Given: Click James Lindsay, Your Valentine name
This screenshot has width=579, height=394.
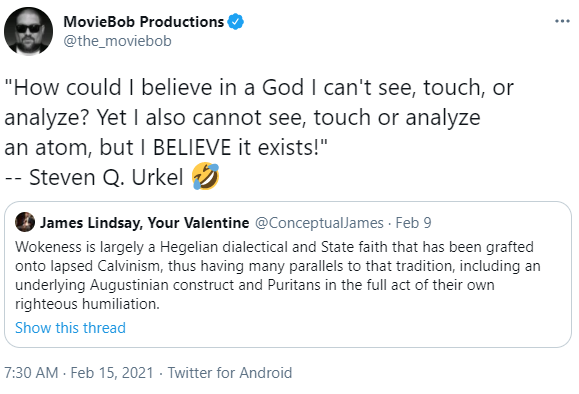Looking at the screenshot, I should pos(144,223).
